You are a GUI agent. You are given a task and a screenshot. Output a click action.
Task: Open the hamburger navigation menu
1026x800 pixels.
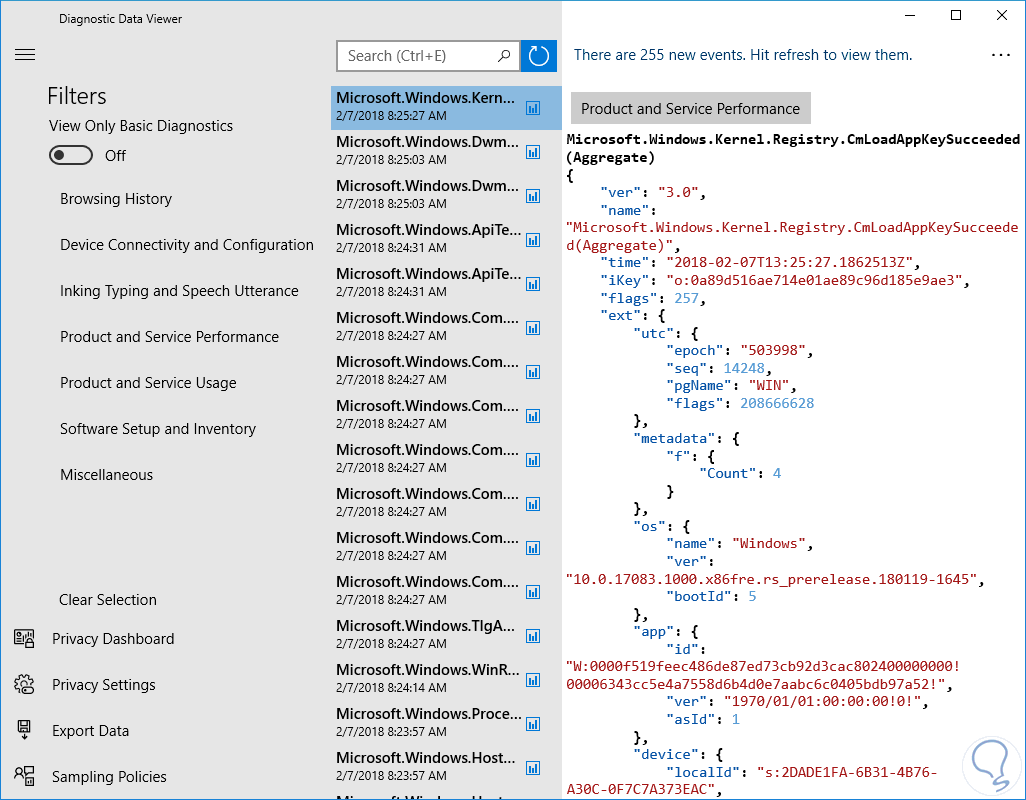[25, 55]
